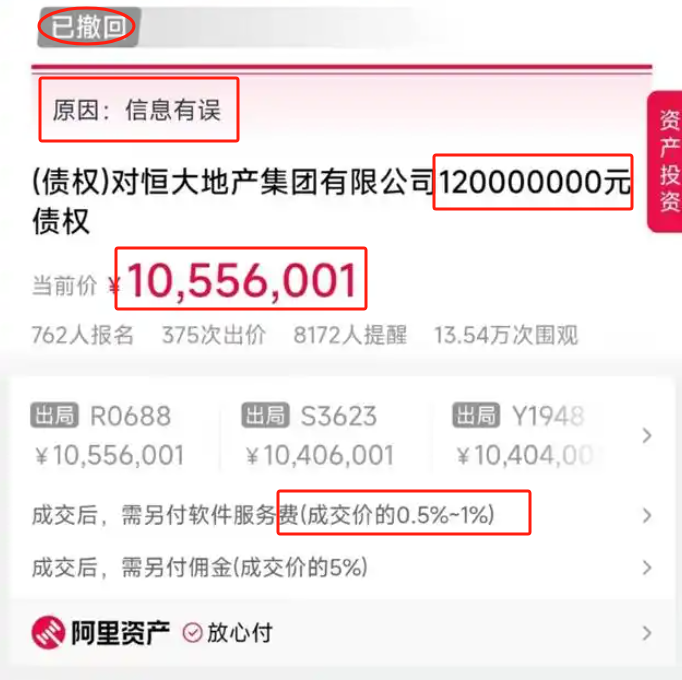Tap the 原因：信息有误 withdrawal reason
The width and height of the screenshot is (682, 680).
pyautogui.click(x=137, y=110)
